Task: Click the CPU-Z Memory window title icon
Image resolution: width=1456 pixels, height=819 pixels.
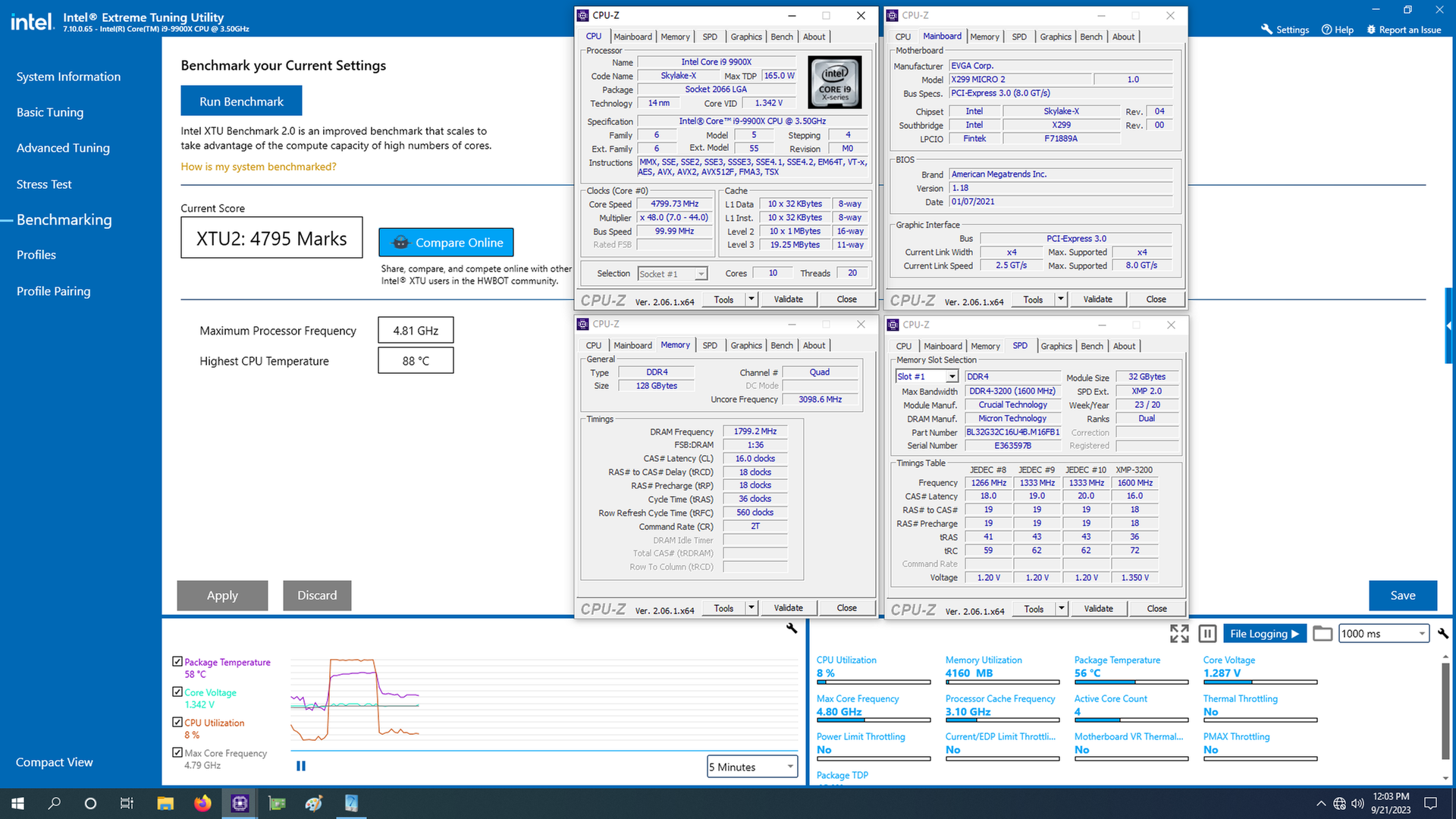Action: 582,324
